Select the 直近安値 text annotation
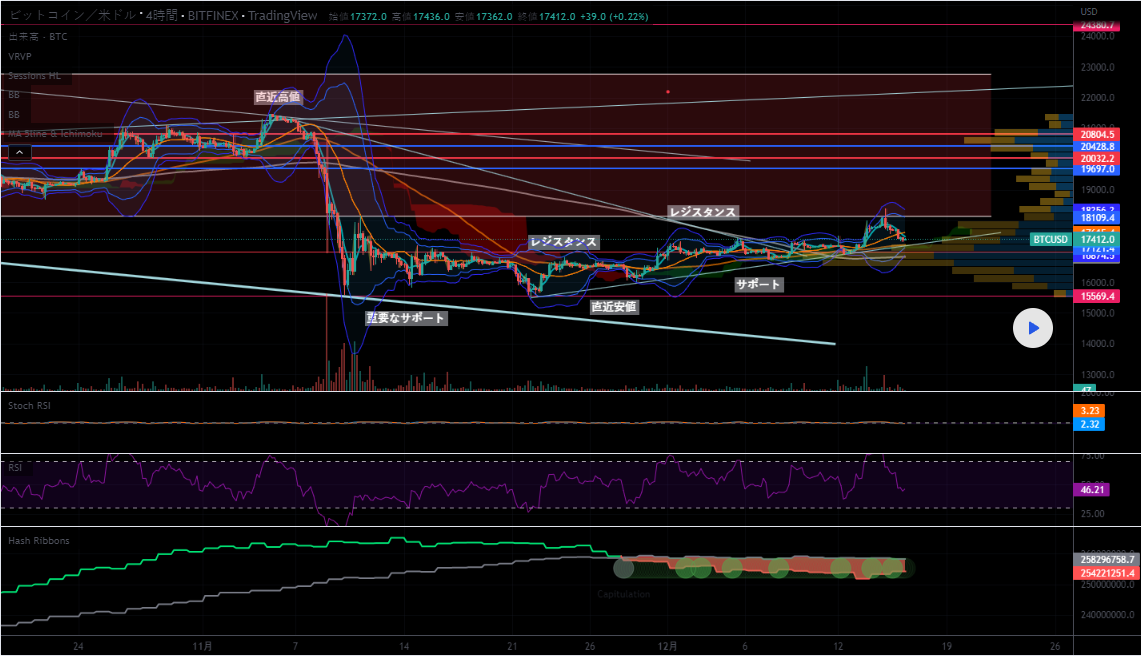 click(614, 306)
